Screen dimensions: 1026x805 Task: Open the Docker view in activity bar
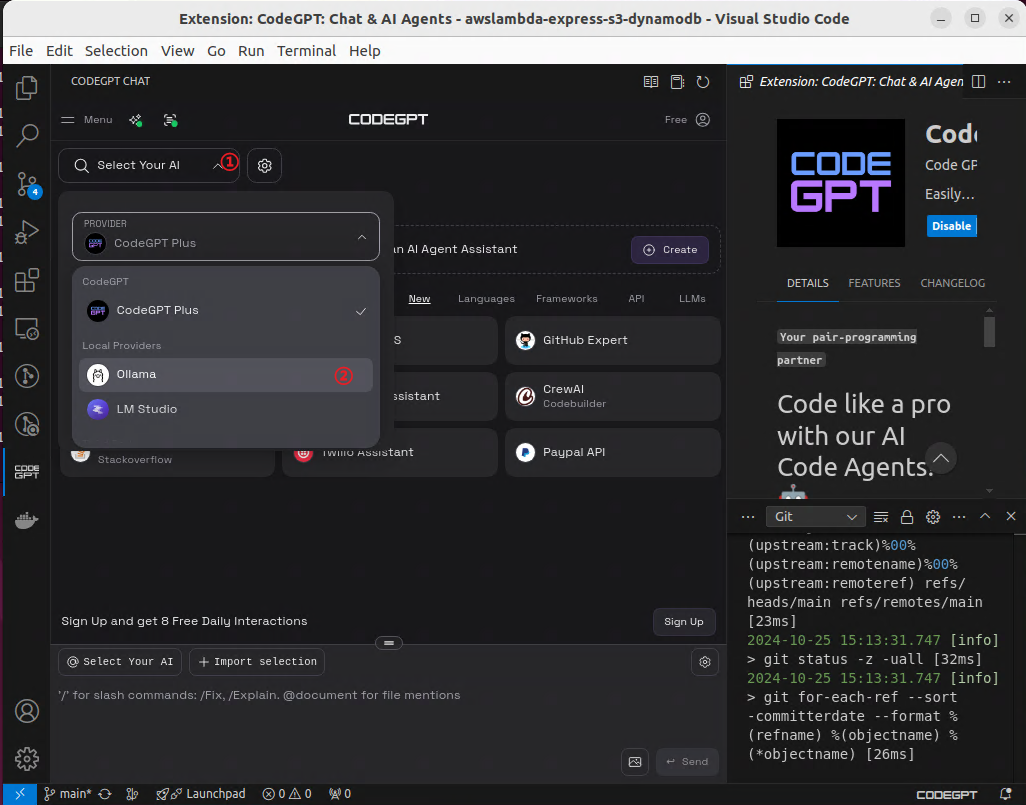(x=27, y=521)
